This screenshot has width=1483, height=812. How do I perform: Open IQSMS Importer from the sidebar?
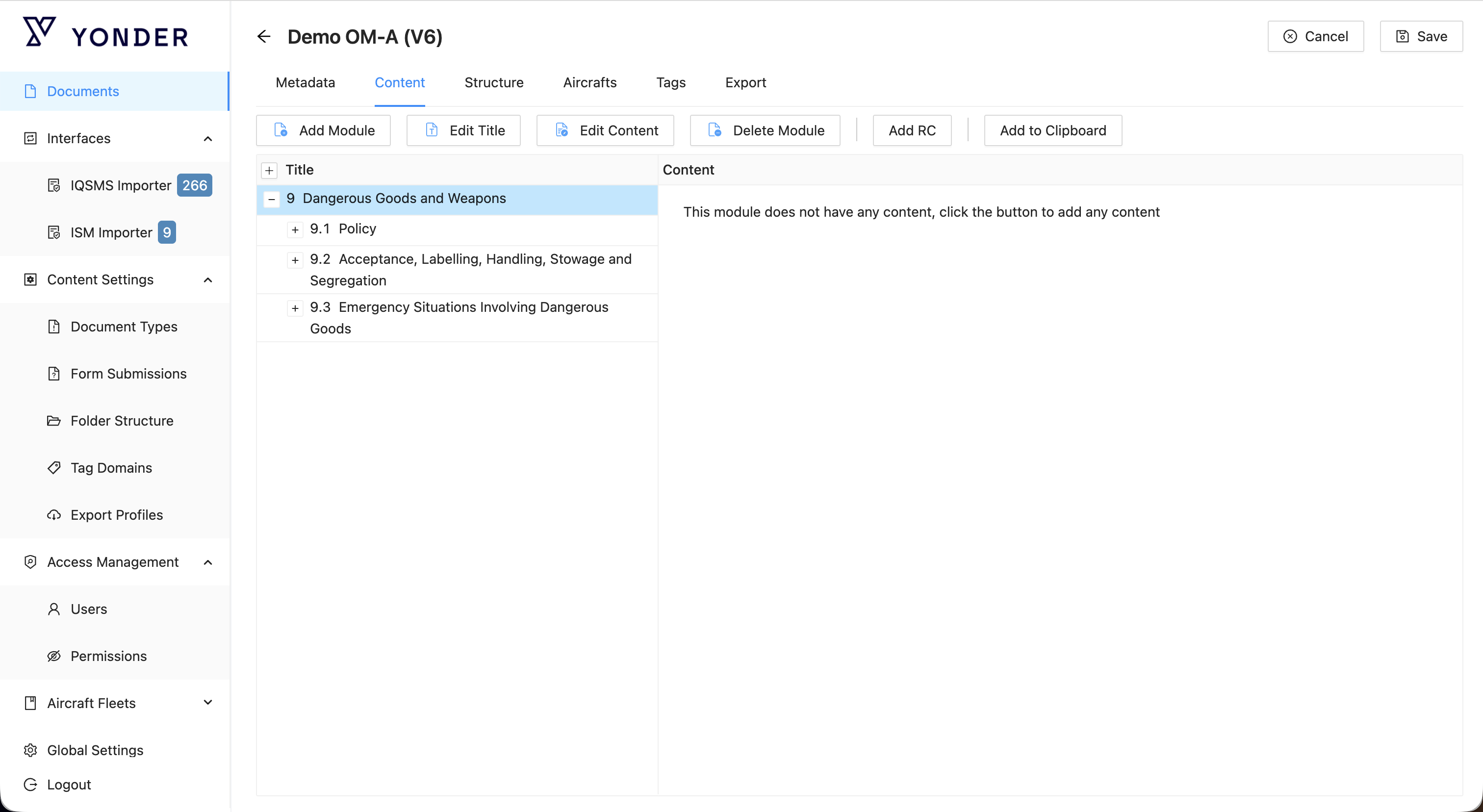pyautogui.click(x=120, y=185)
